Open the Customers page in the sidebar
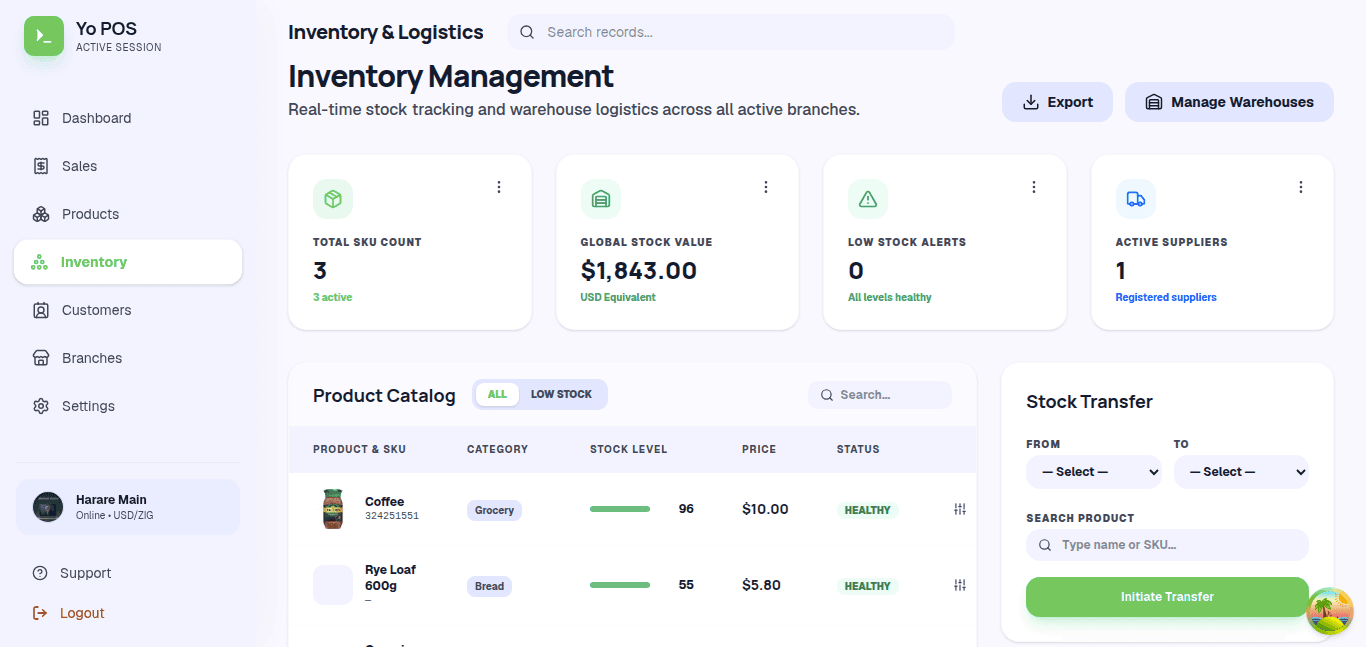 [128, 310]
